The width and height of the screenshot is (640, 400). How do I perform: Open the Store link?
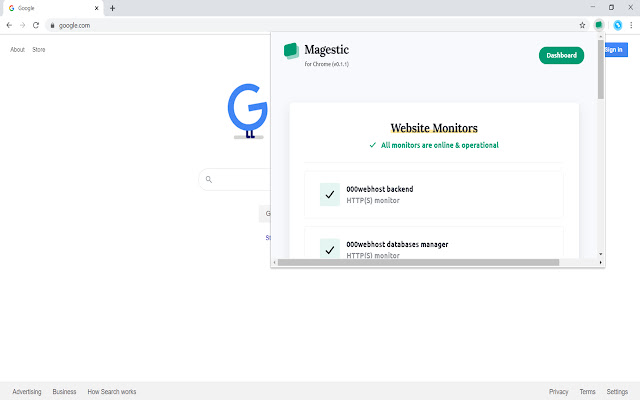[39, 49]
